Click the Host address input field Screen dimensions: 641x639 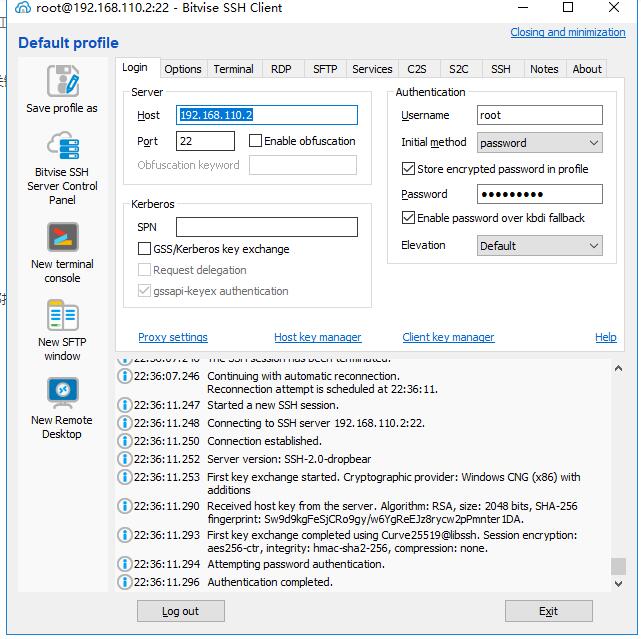click(x=267, y=115)
